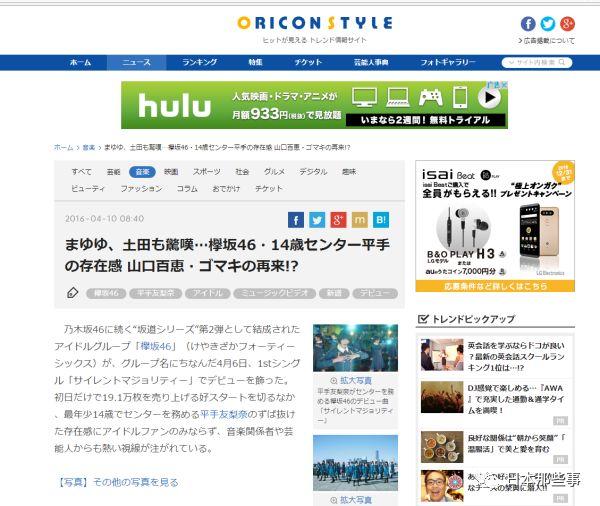Image resolution: width=600 pixels, height=506 pixels.
Task: Select the 趣味 news category
Action: pyautogui.click(x=349, y=172)
